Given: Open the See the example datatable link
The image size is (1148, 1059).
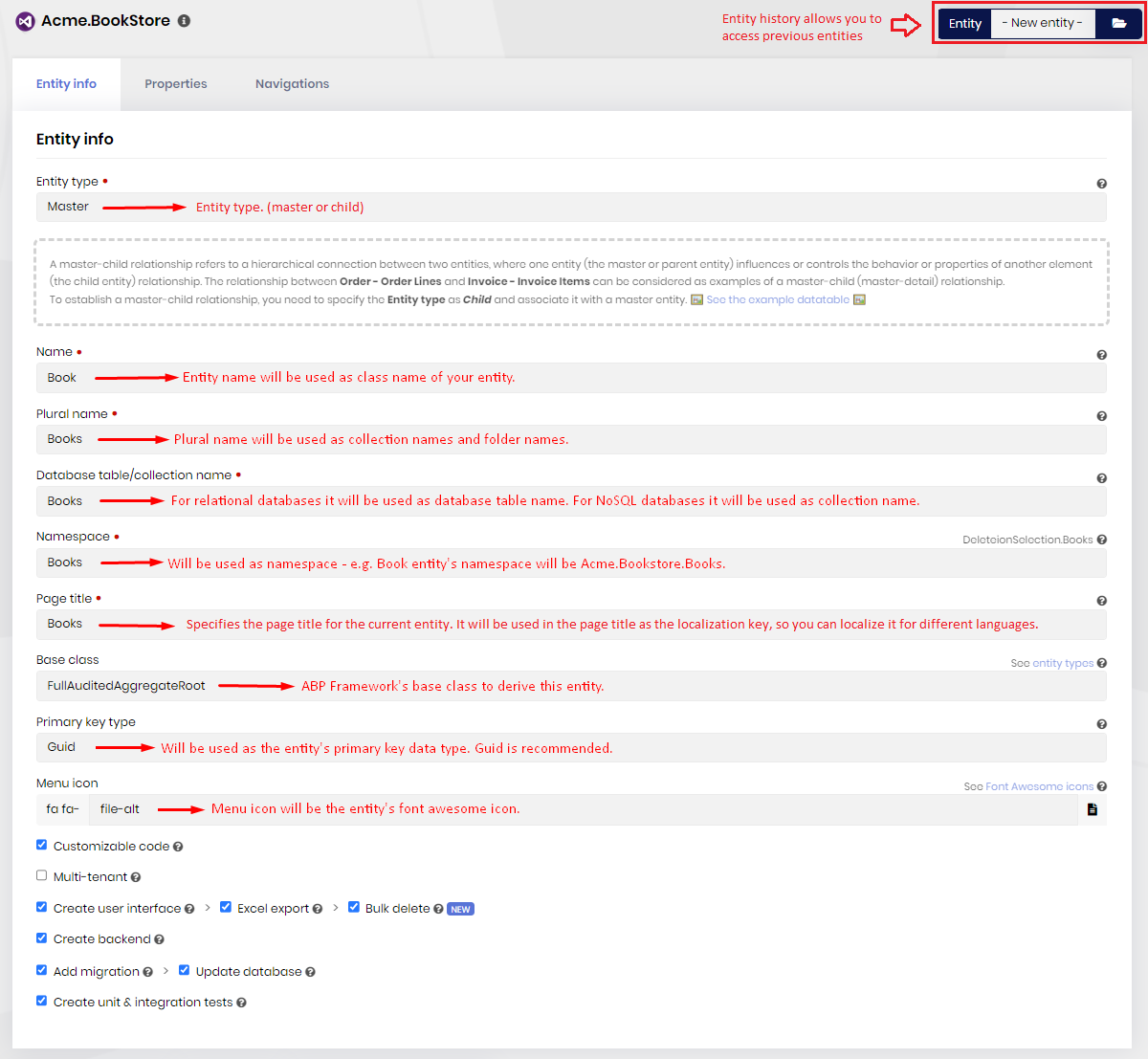Looking at the screenshot, I should click(778, 299).
